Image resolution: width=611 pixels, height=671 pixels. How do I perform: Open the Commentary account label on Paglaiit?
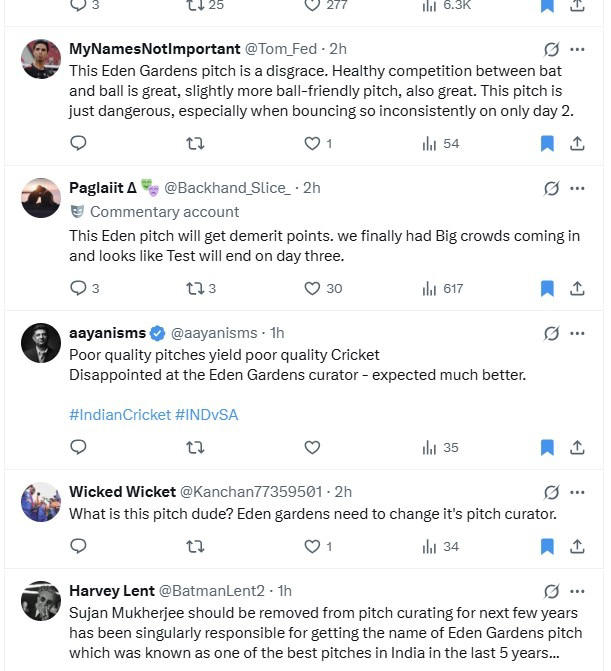pyautogui.click(x=164, y=212)
